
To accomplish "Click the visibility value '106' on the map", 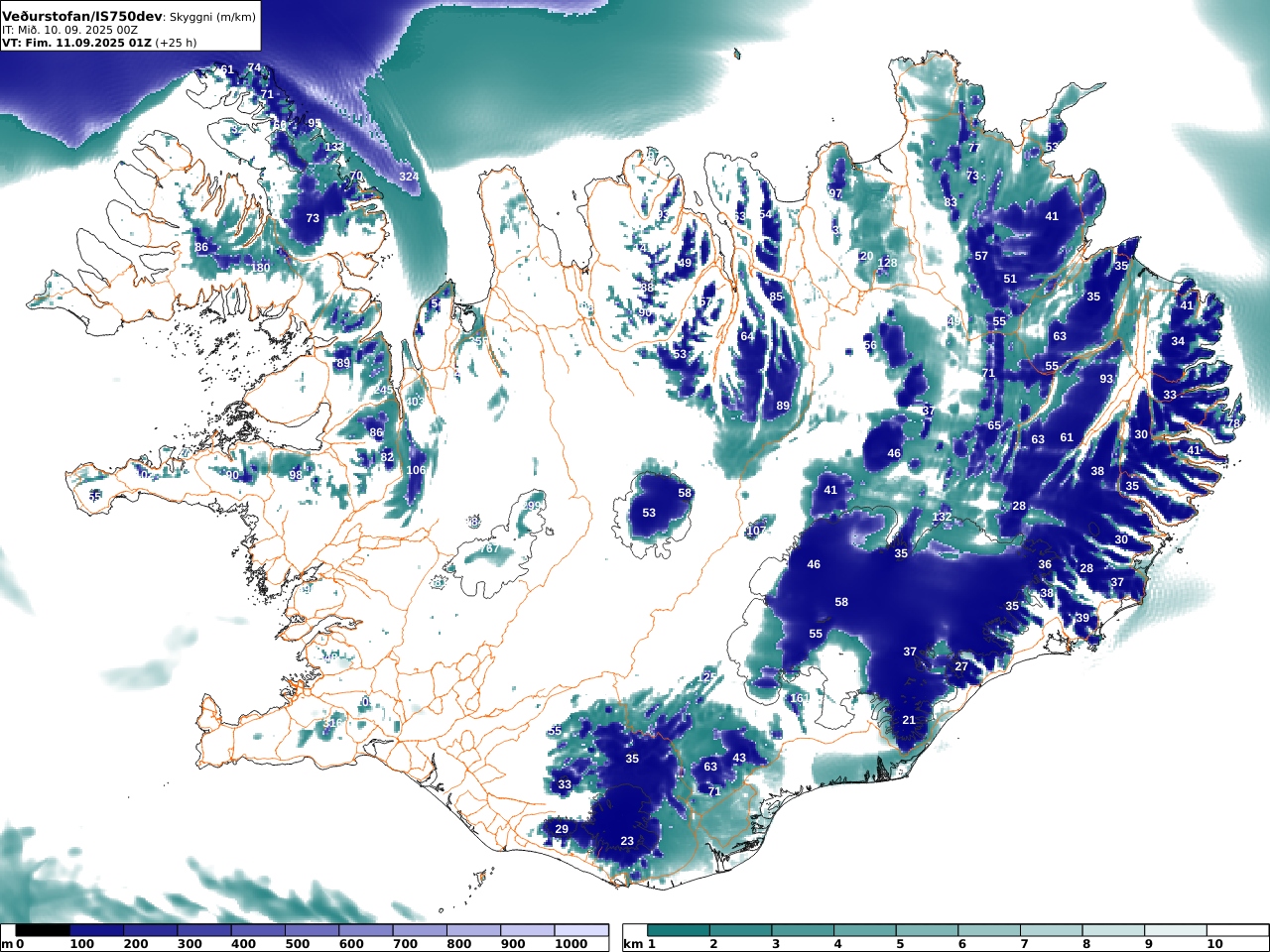I will (x=416, y=470).
